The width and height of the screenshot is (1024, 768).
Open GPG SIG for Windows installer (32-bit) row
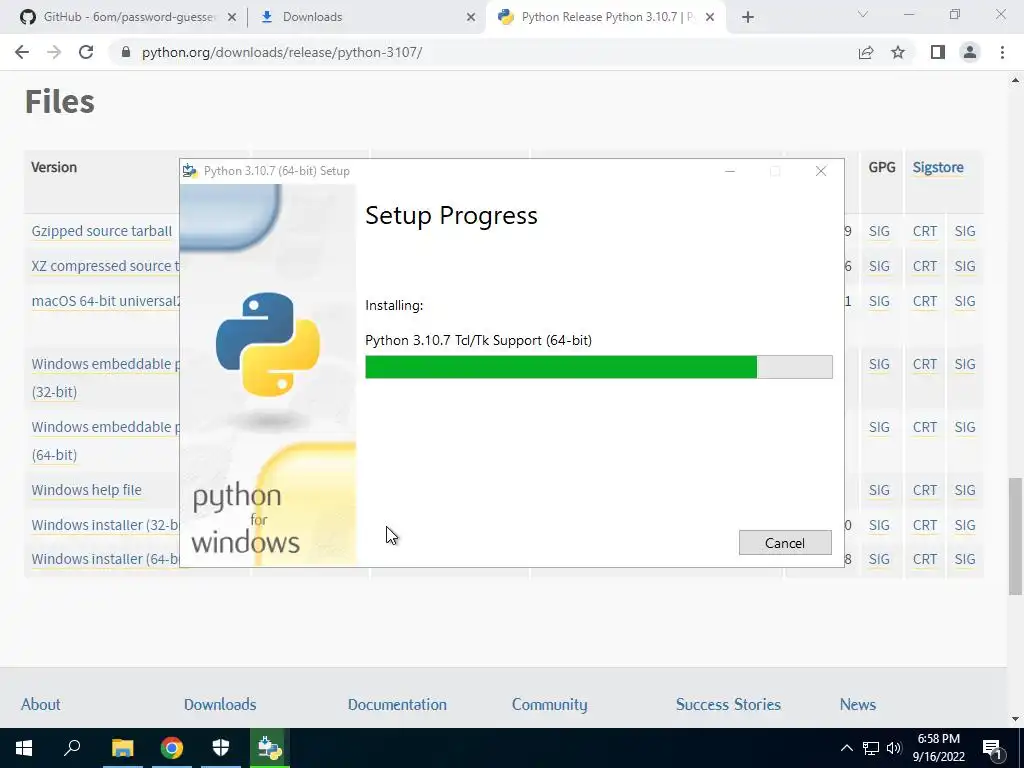pos(879,525)
